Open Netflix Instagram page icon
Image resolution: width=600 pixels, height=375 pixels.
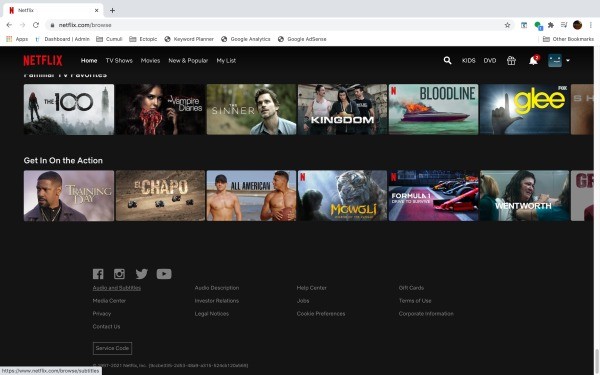(119, 274)
